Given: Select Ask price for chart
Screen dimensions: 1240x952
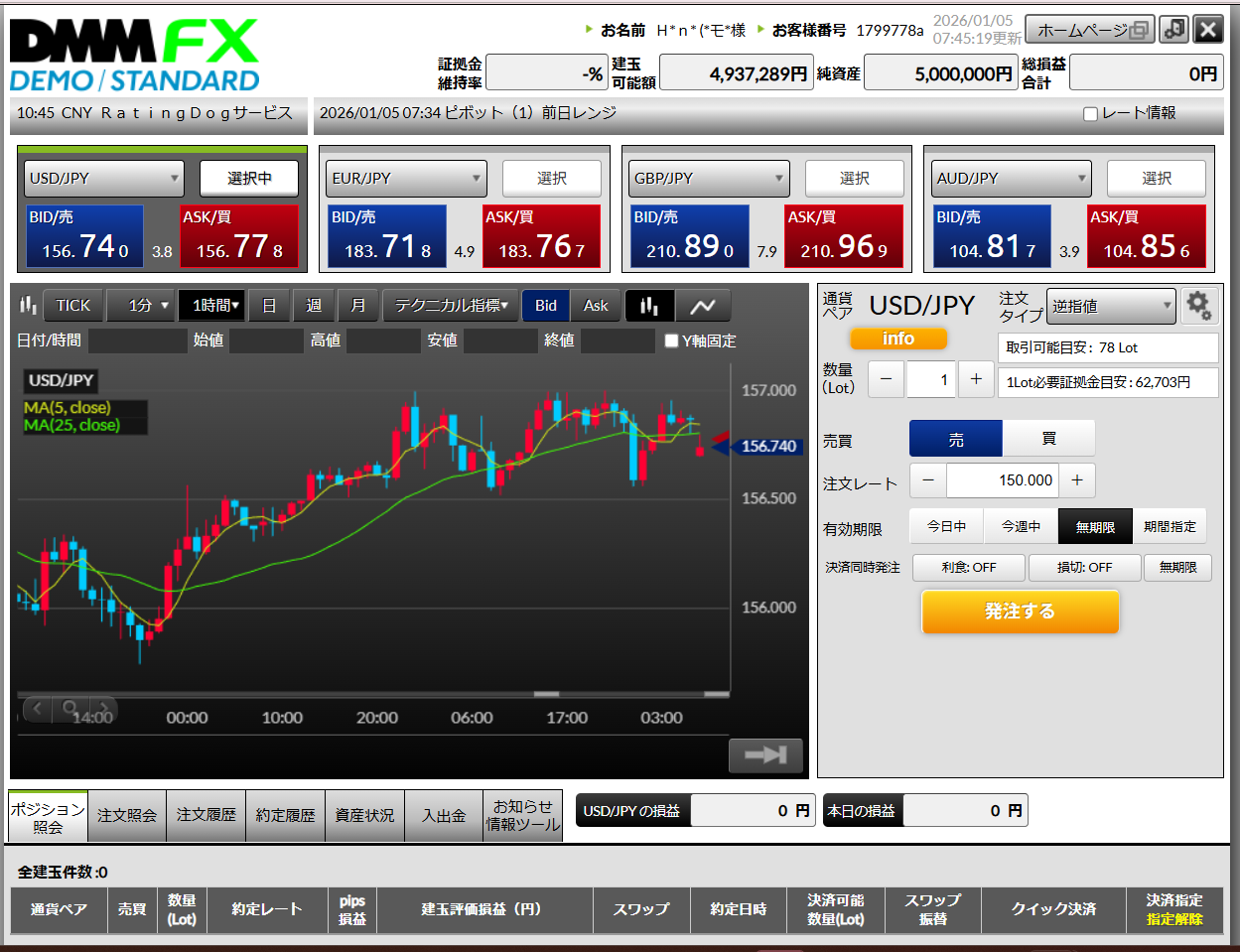Looking at the screenshot, I should point(596,306).
